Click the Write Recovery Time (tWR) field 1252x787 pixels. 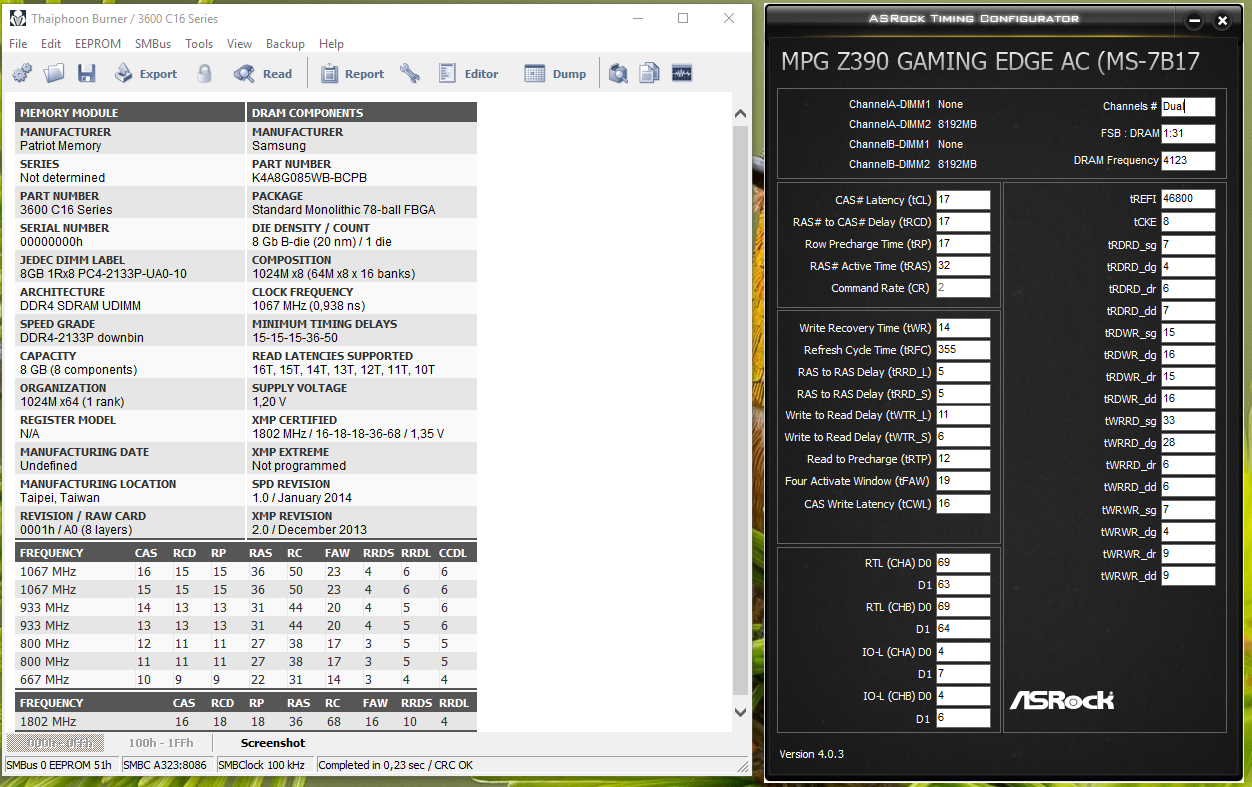pos(963,328)
